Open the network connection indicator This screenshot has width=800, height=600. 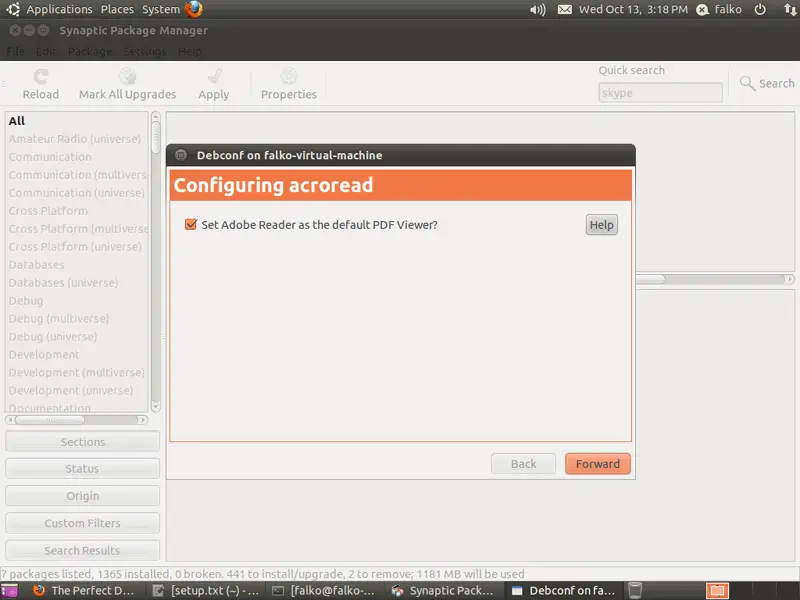790,9
